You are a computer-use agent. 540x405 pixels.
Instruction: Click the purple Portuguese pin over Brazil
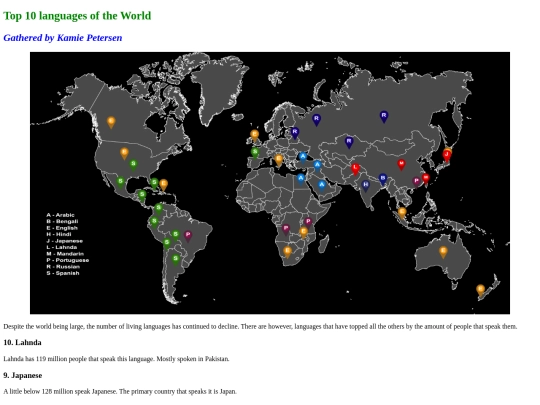(188, 236)
